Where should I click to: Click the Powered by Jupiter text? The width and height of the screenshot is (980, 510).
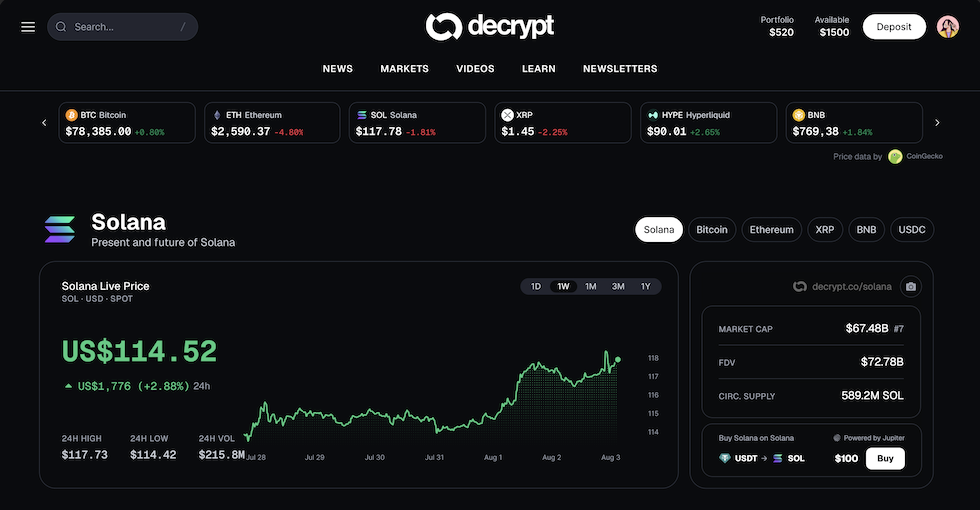[x=874, y=438]
